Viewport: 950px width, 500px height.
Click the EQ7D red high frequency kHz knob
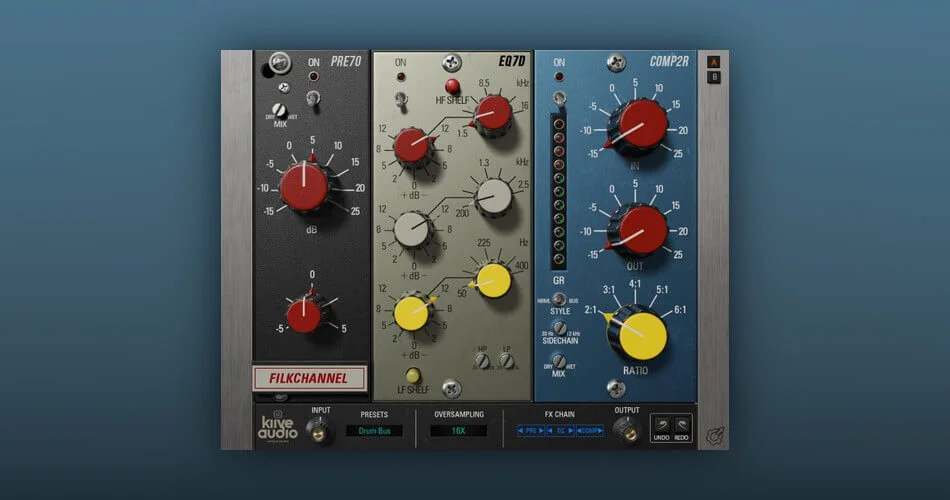pyautogui.click(x=494, y=114)
